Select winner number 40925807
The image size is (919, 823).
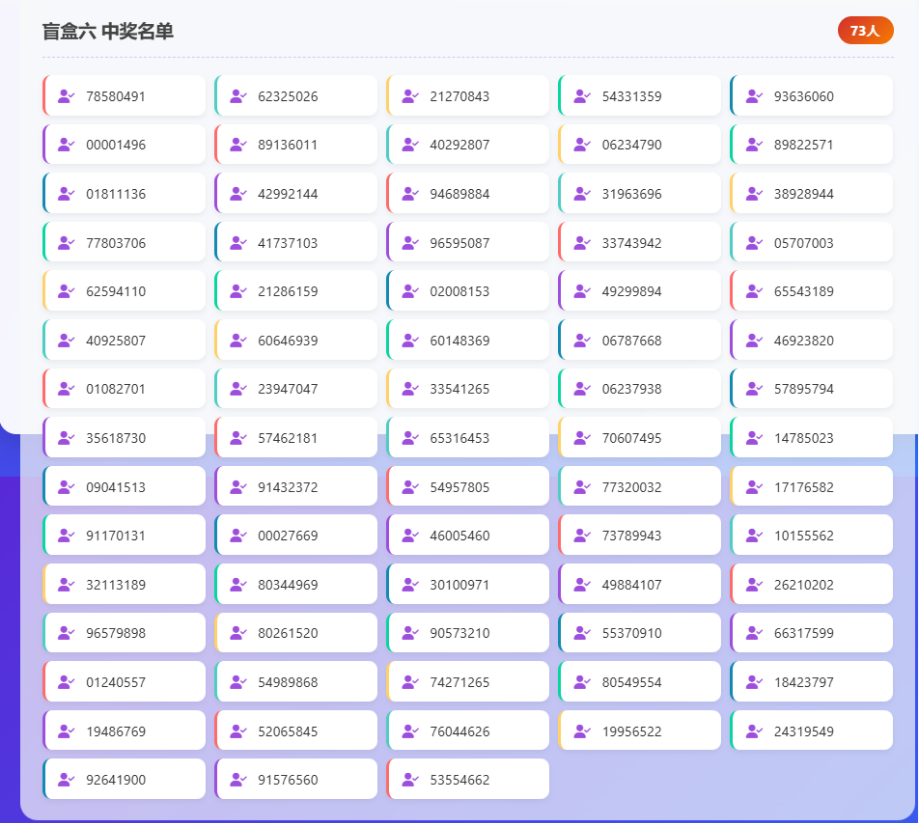pos(124,341)
